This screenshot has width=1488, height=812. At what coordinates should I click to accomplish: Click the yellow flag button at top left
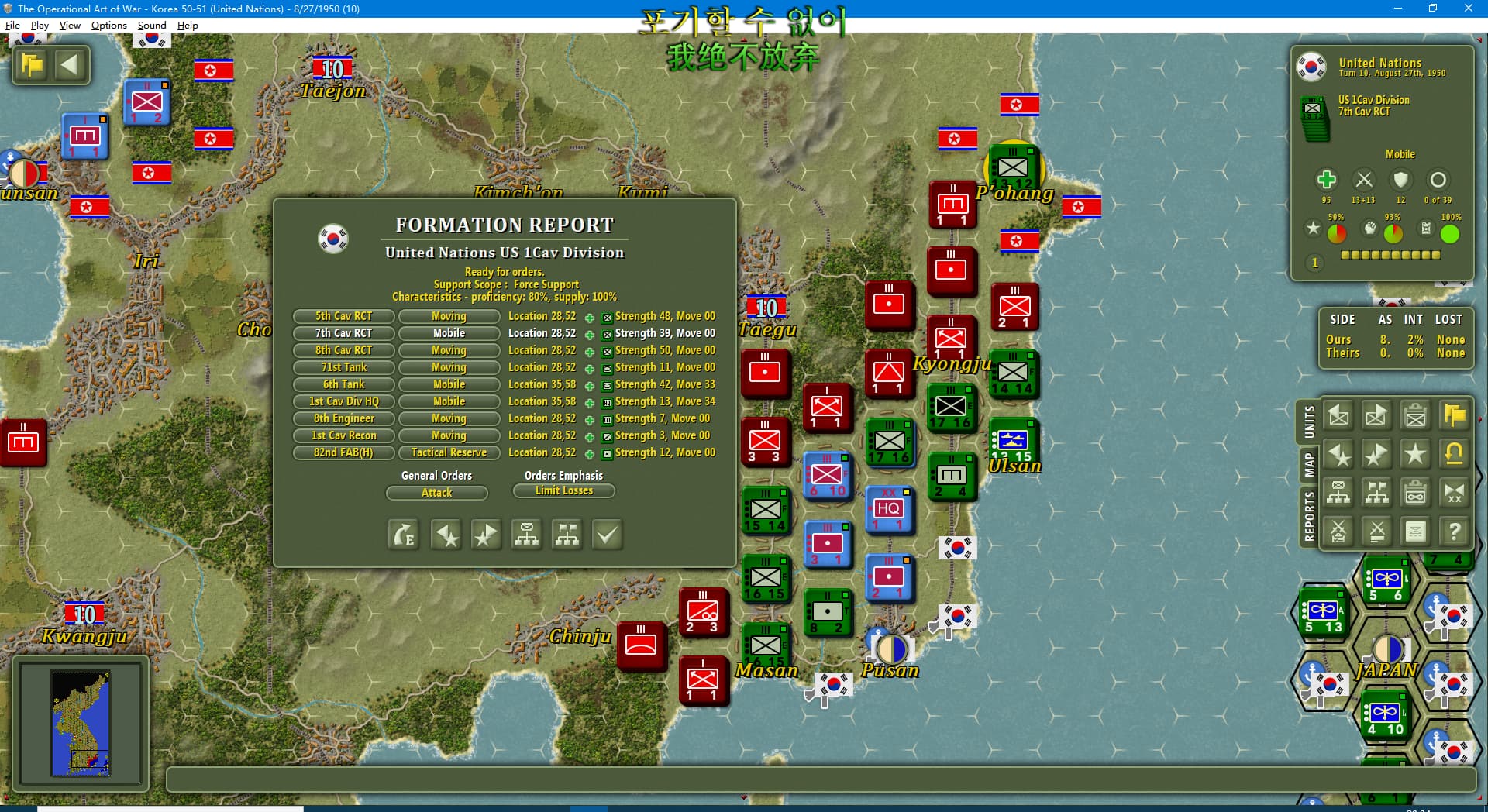tap(33, 65)
